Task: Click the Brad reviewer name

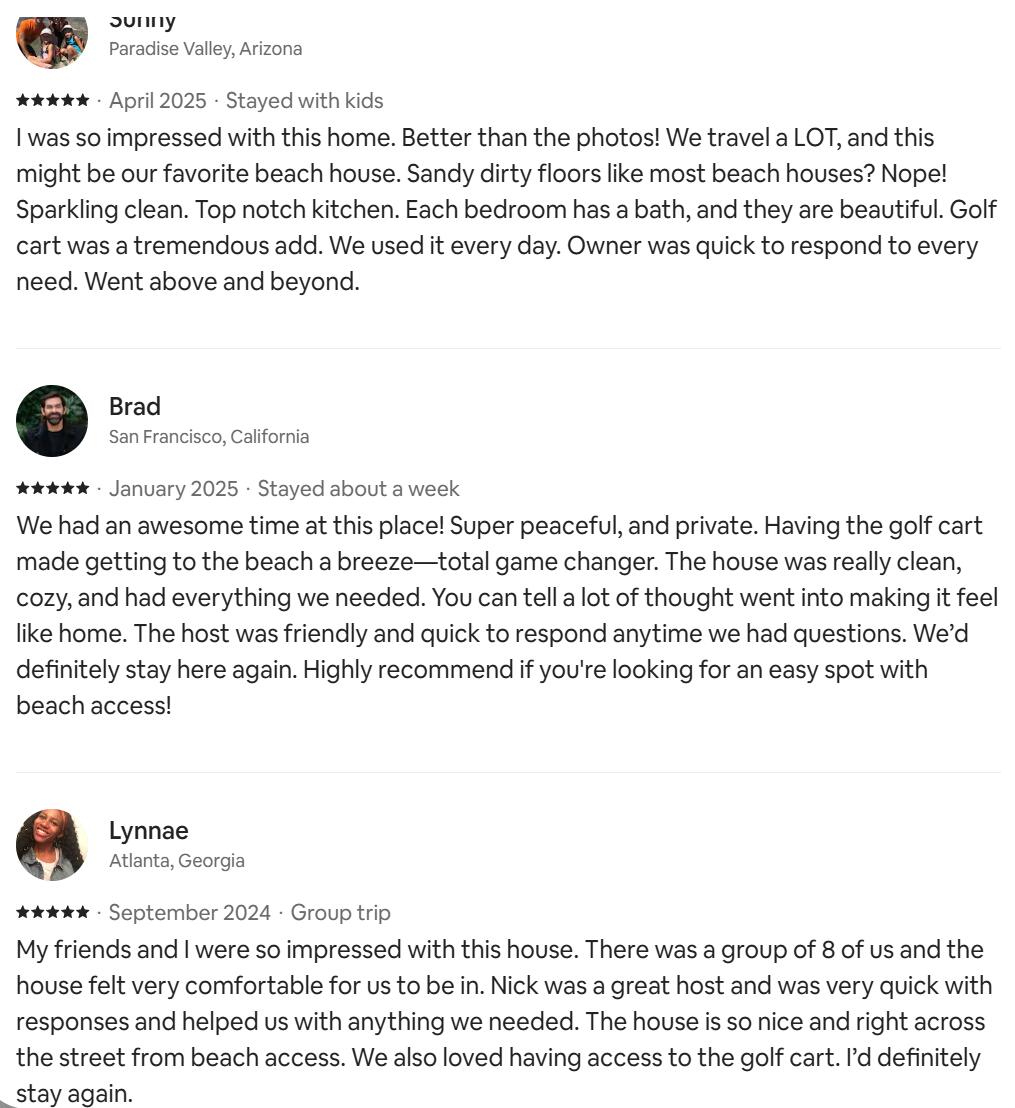Action: pos(135,406)
